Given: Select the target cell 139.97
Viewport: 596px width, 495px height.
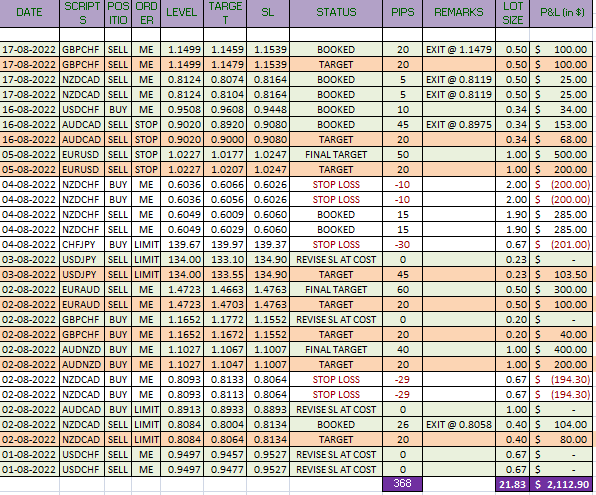Looking at the screenshot, I should [x=225, y=245].
